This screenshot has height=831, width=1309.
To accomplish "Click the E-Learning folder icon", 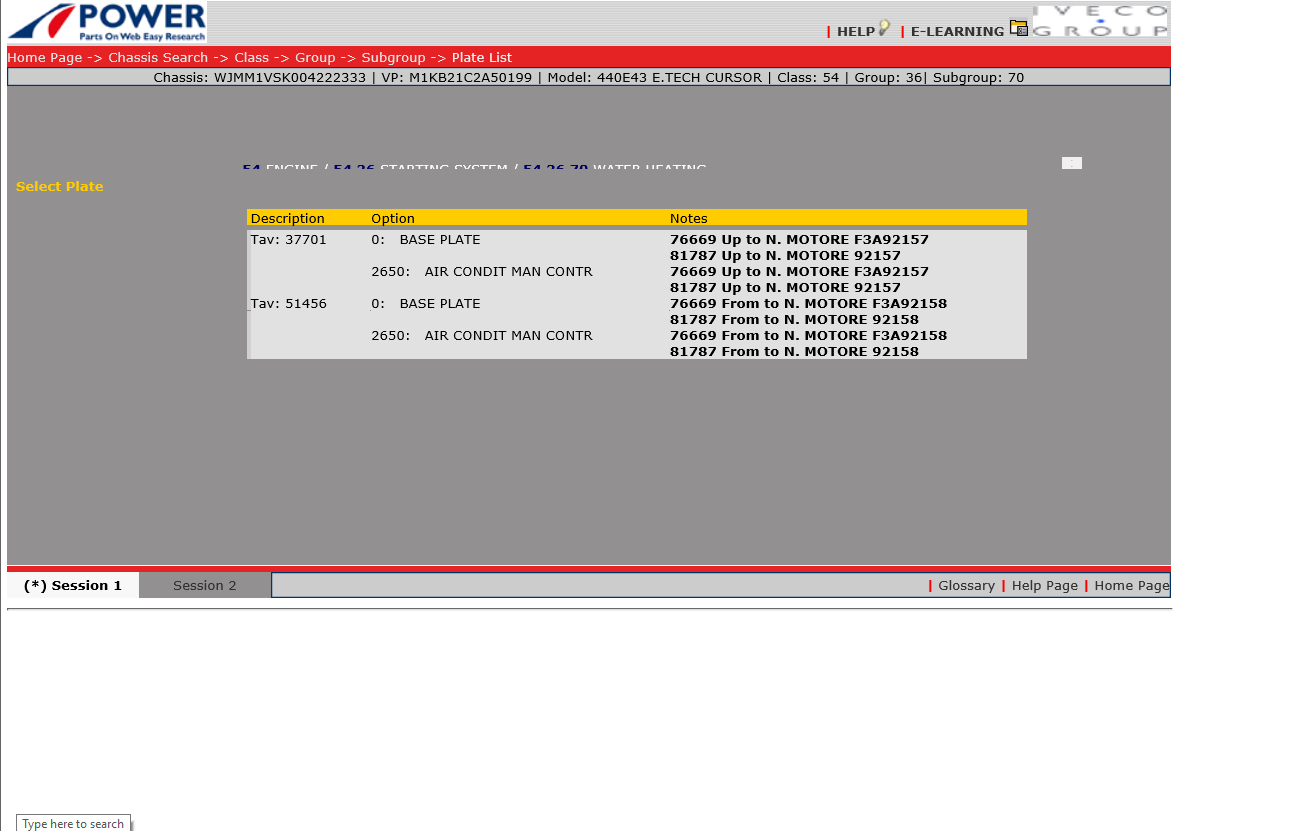I will point(1018,28).
